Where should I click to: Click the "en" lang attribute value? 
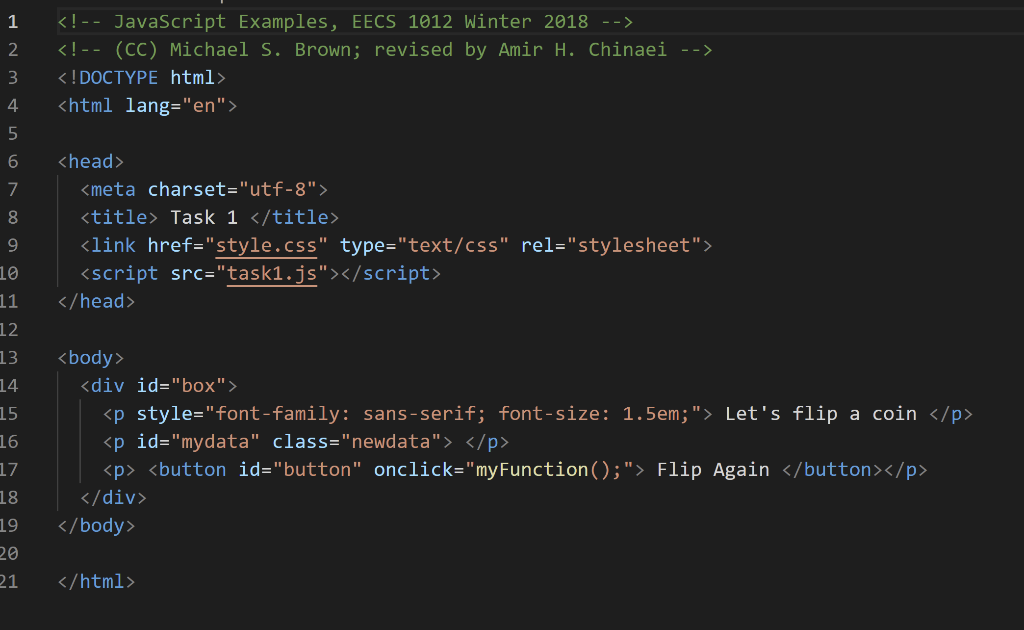(204, 106)
